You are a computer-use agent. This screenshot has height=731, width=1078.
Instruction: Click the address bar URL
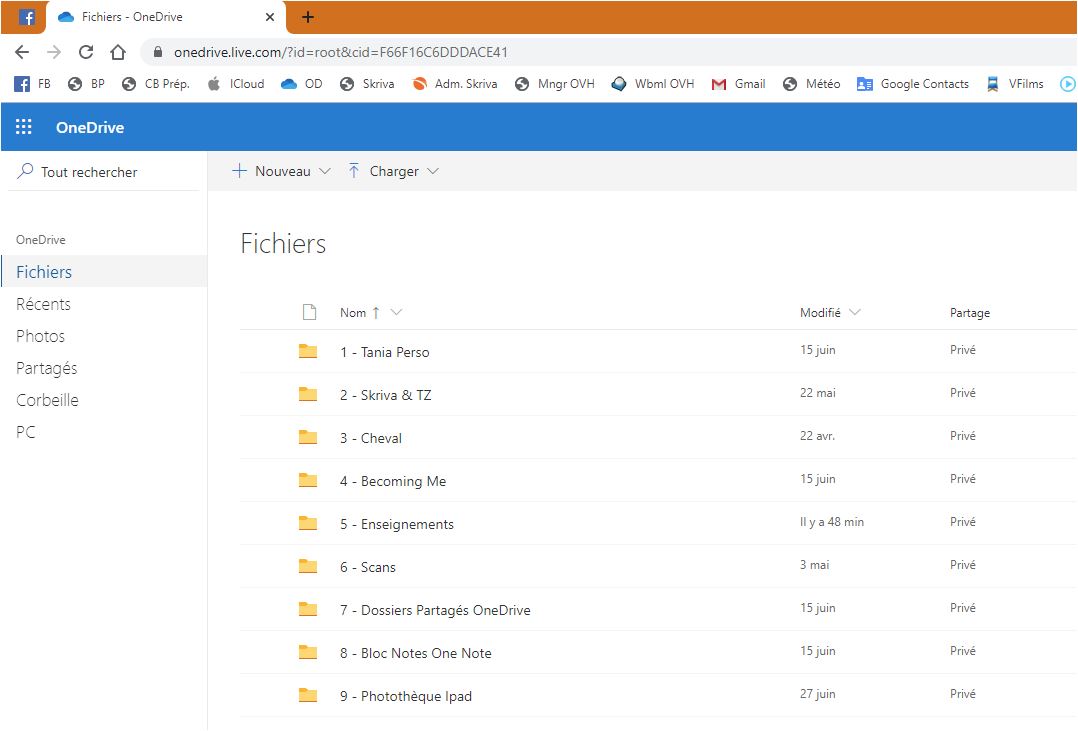(x=340, y=52)
